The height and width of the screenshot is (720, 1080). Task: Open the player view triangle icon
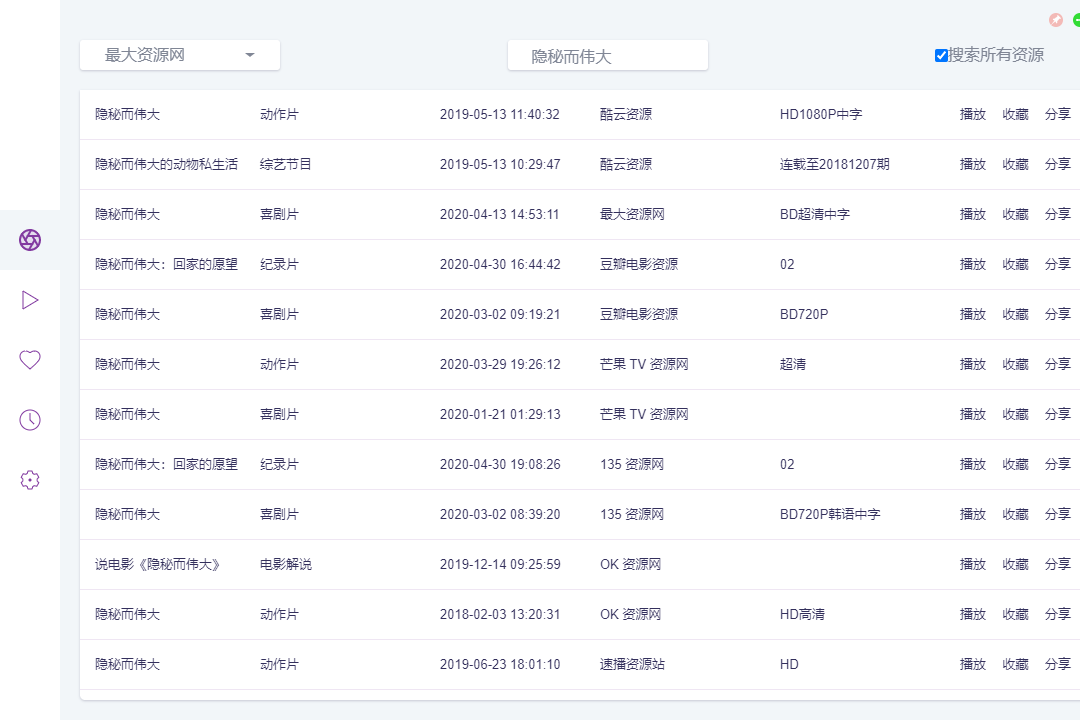click(x=30, y=300)
